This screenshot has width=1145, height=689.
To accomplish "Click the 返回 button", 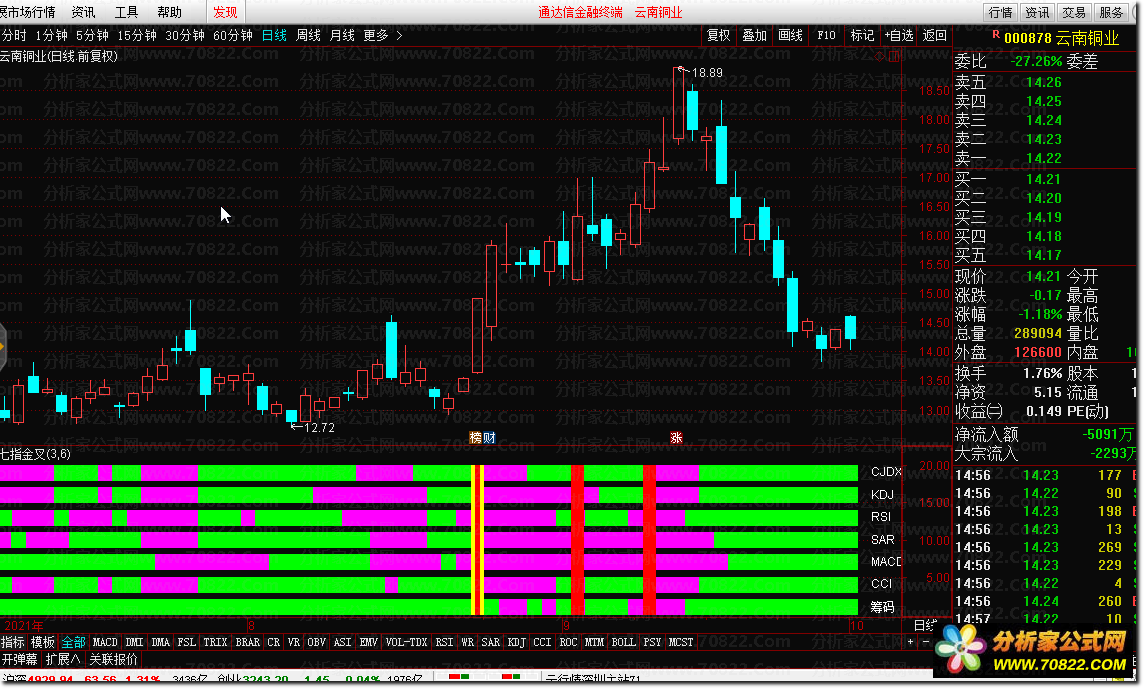I will tap(935, 35).
